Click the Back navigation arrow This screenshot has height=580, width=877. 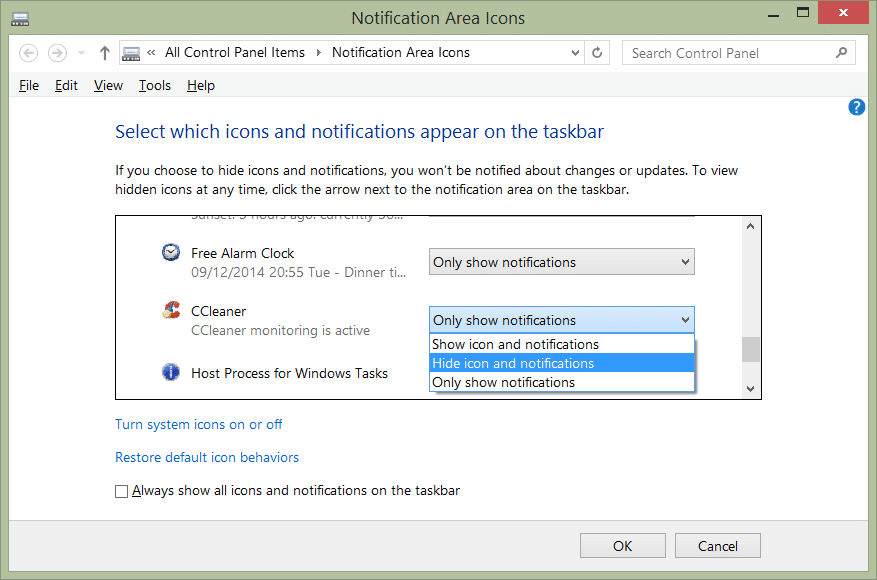(29, 53)
